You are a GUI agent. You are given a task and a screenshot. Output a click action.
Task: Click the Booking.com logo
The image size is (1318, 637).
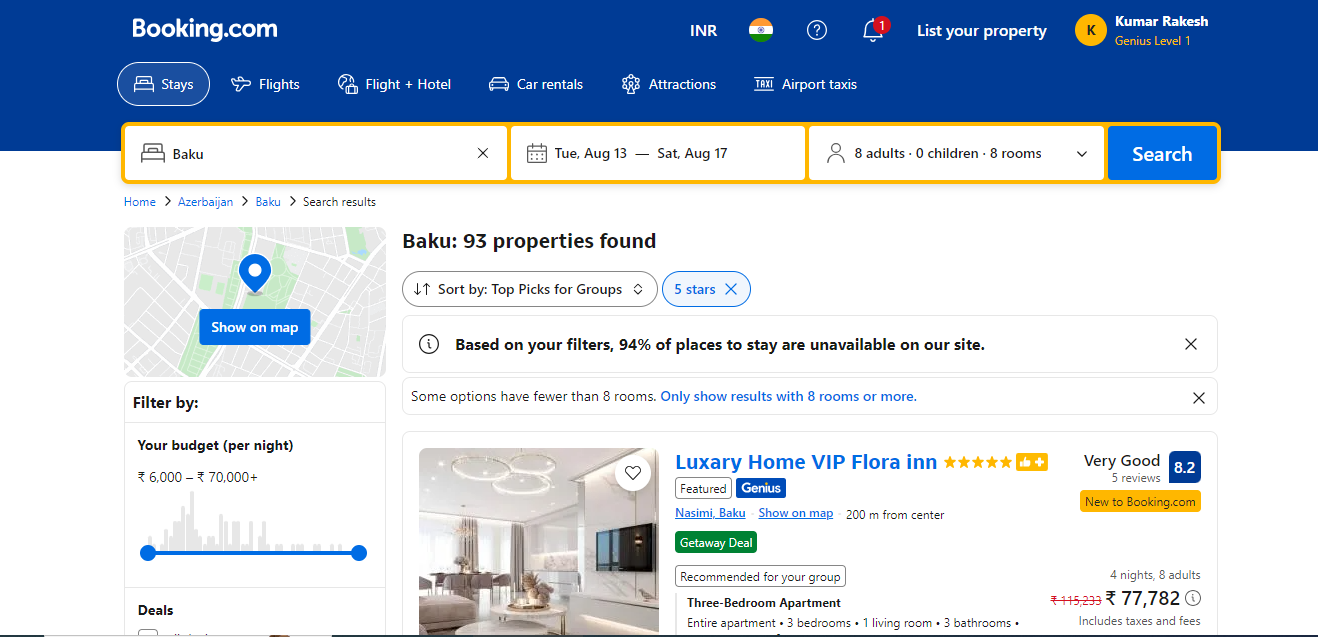pyautogui.click(x=205, y=29)
